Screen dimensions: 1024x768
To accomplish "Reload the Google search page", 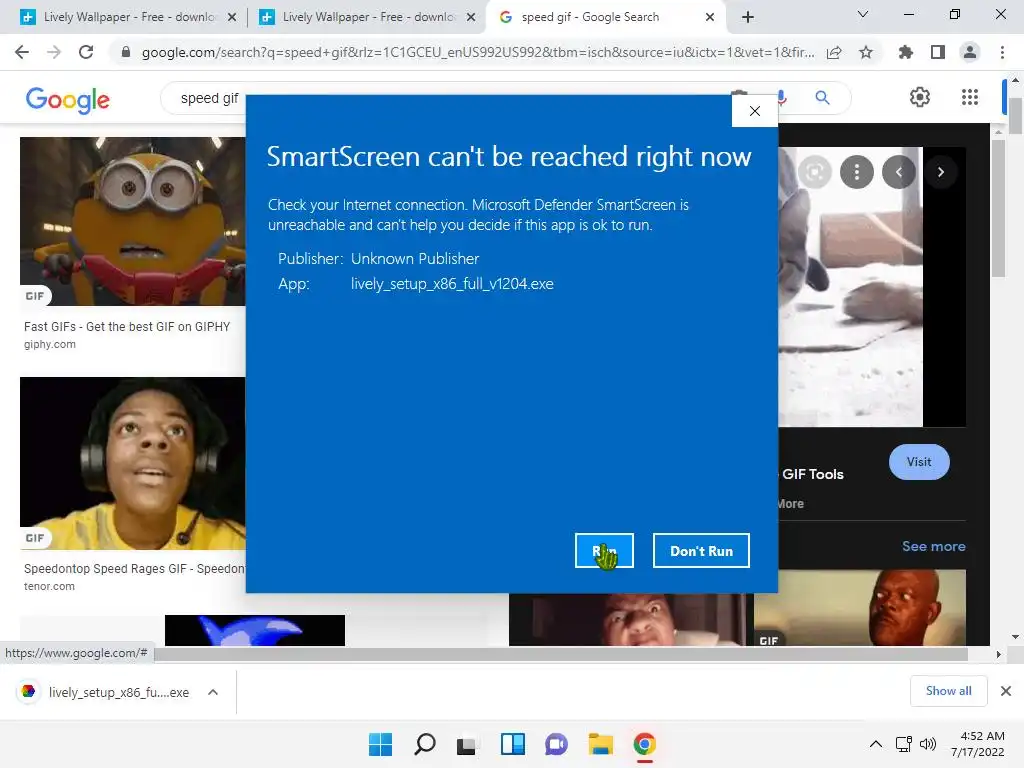I will coord(86,52).
